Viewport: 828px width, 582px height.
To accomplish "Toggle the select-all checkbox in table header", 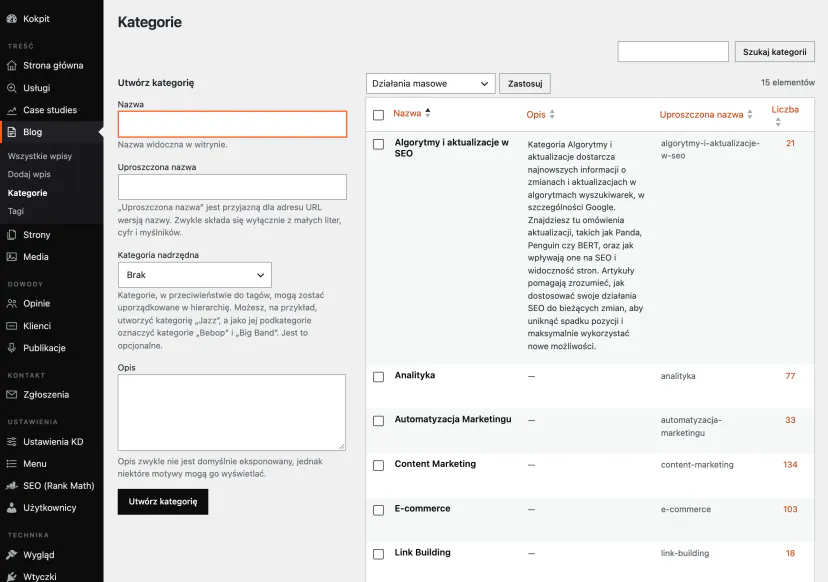I will (378, 115).
